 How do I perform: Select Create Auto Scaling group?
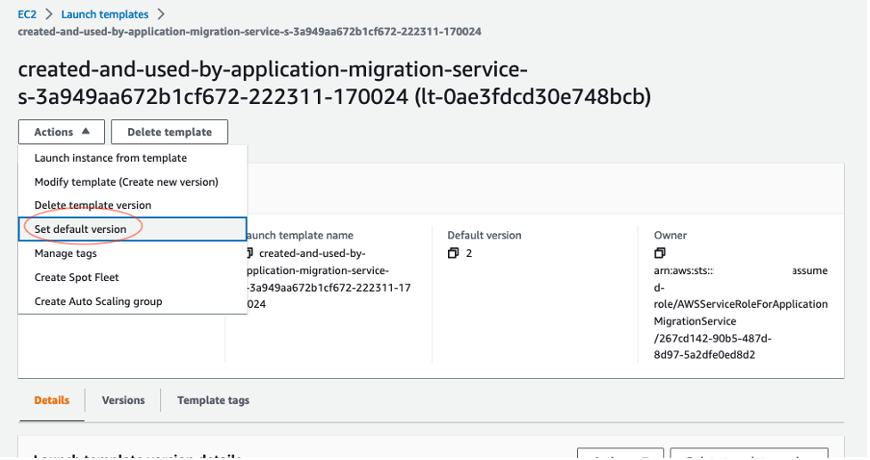98,301
